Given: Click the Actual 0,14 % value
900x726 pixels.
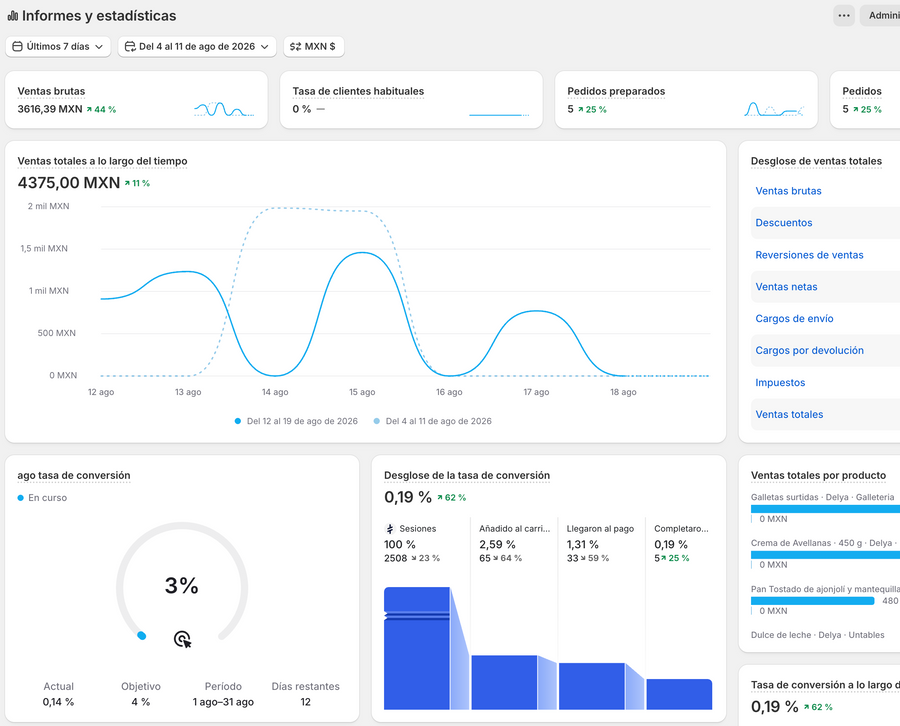Looking at the screenshot, I should (59, 702).
